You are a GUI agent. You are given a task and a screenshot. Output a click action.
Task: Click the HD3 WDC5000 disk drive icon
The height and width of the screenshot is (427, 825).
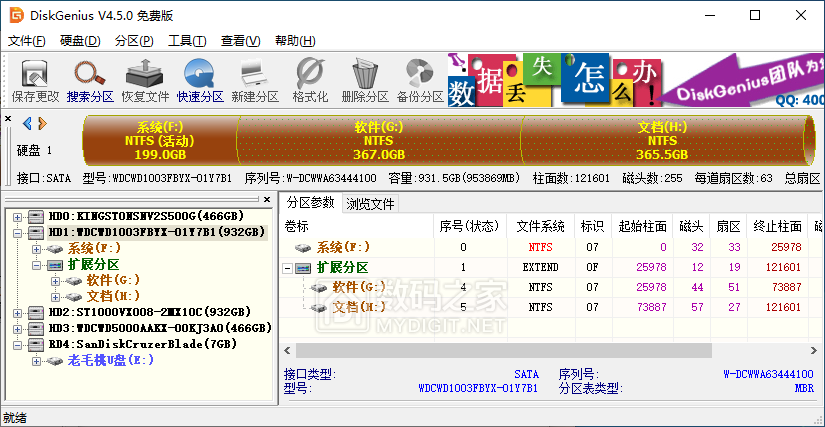click(36, 329)
